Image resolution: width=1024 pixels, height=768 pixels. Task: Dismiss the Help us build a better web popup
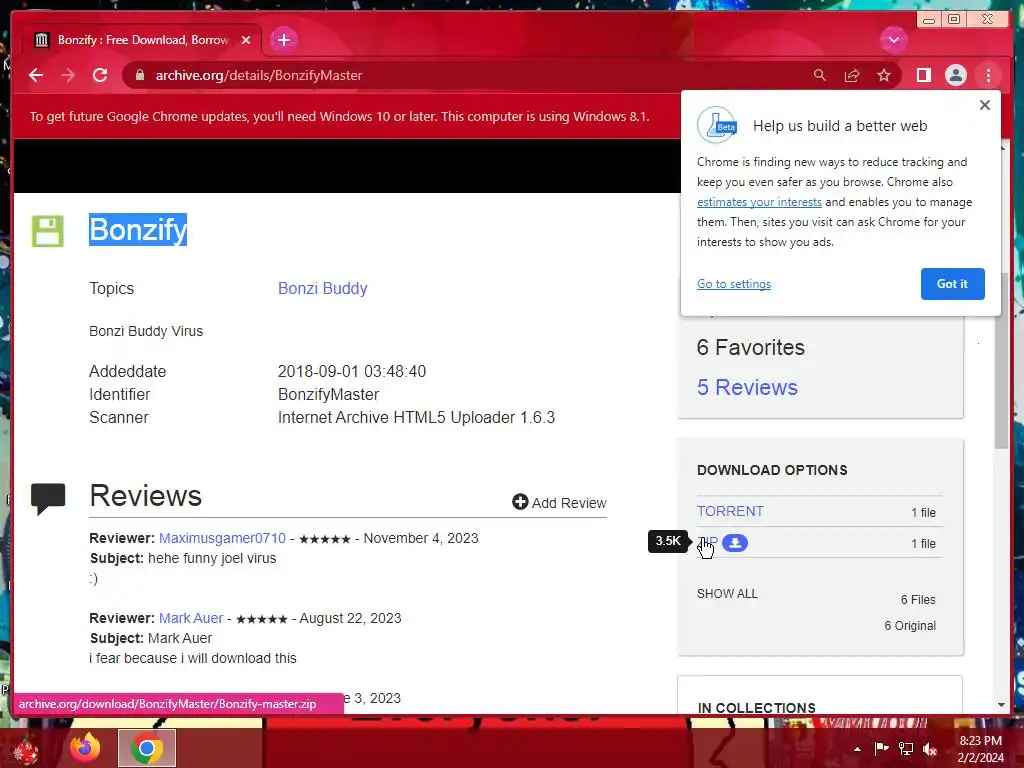(985, 105)
